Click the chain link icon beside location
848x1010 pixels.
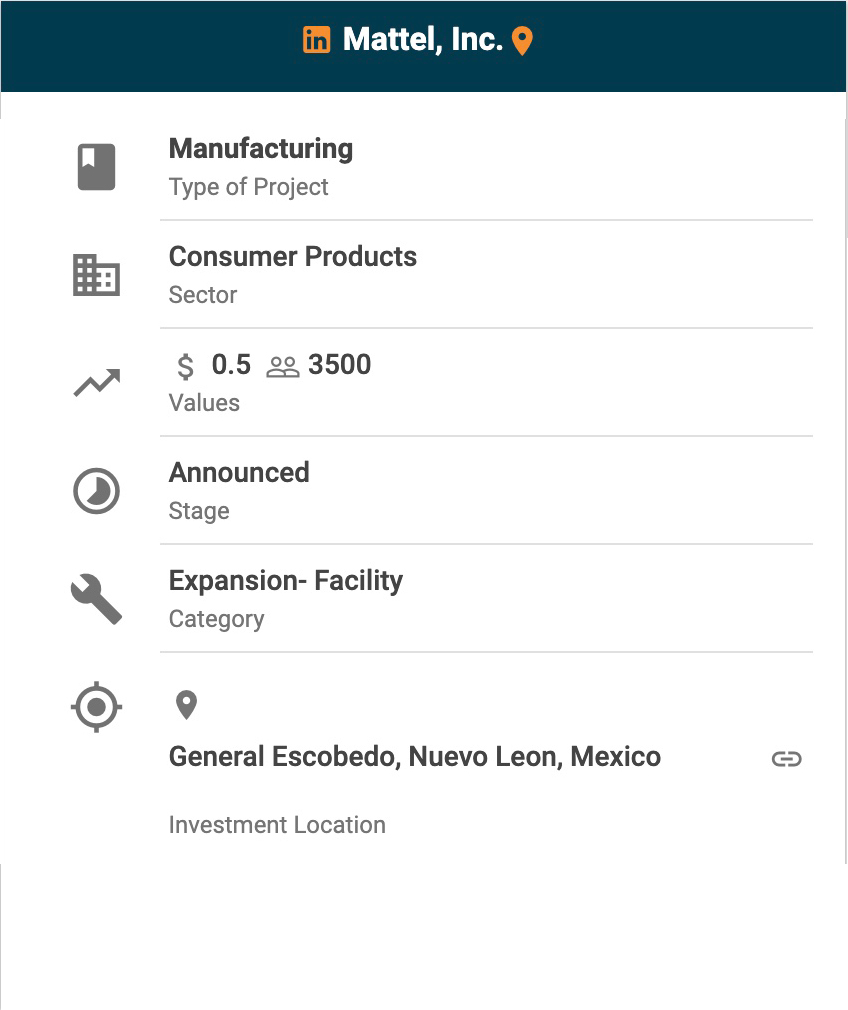point(787,759)
